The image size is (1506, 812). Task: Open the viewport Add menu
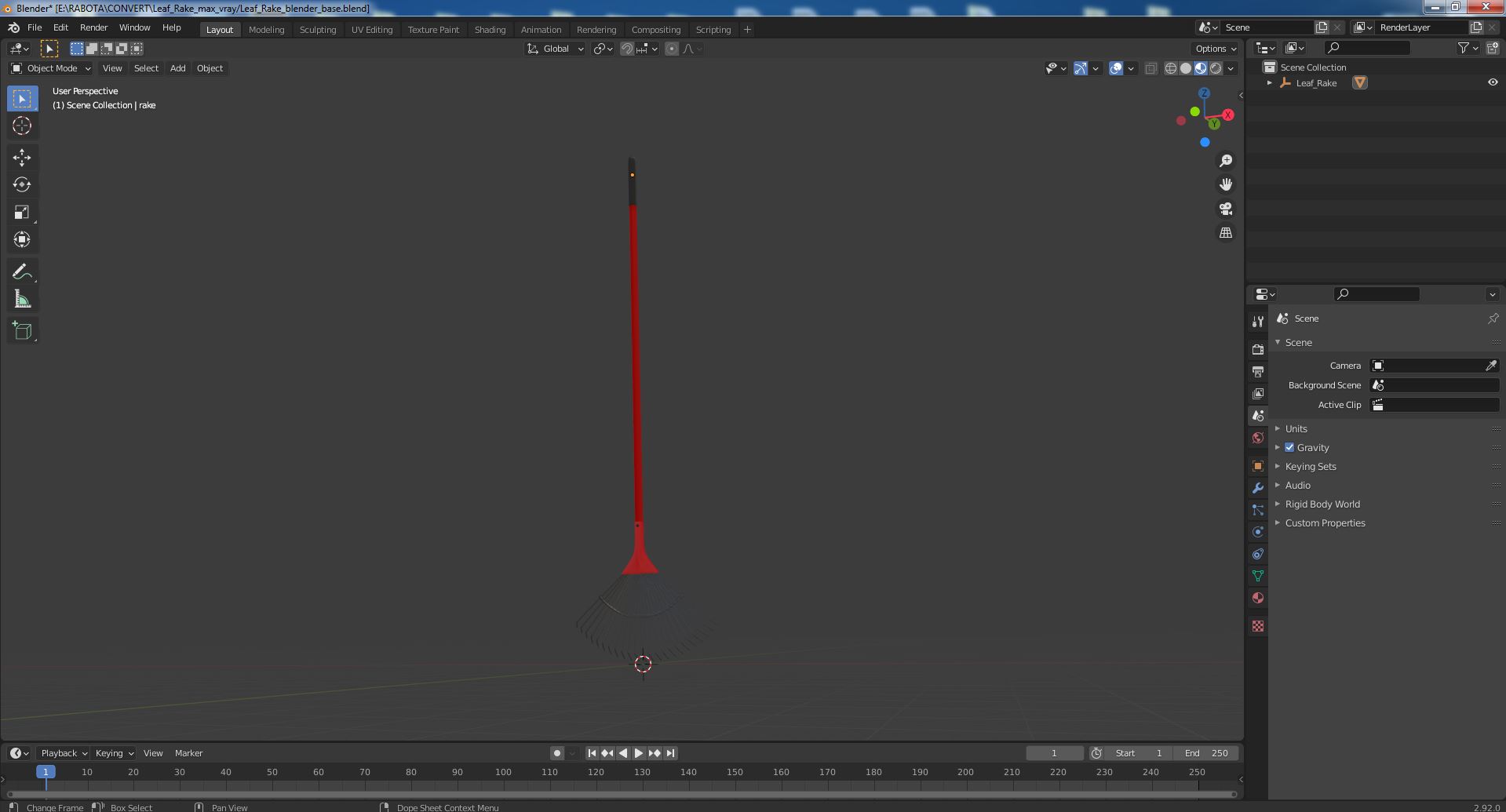(x=177, y=68)
